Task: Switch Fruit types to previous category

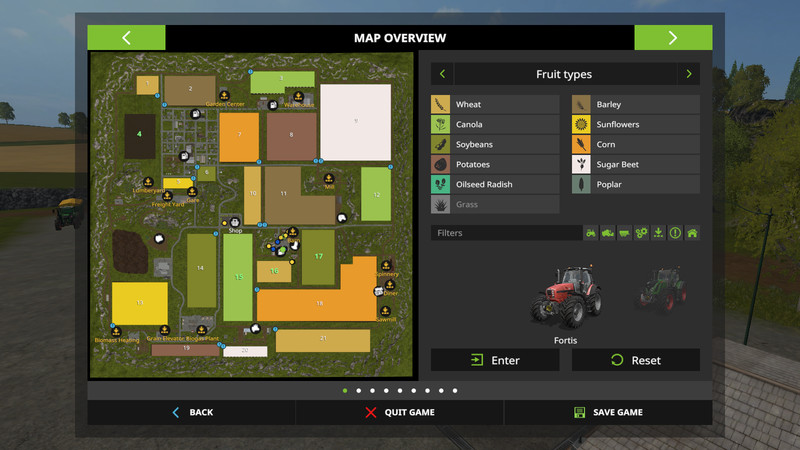Action: click(x=442, y=74)
